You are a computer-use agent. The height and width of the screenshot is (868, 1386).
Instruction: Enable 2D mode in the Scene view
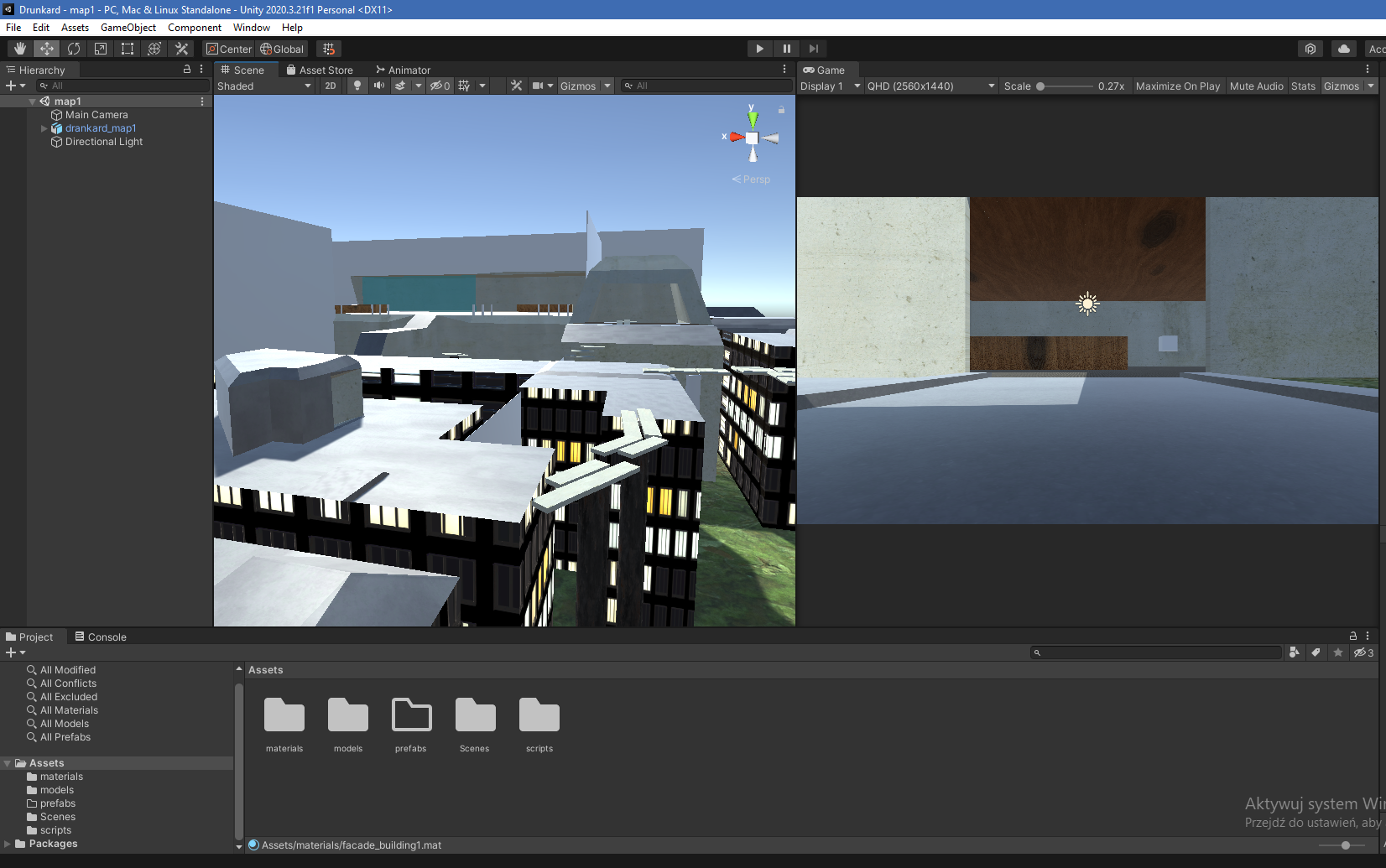(x=331, y=85)
